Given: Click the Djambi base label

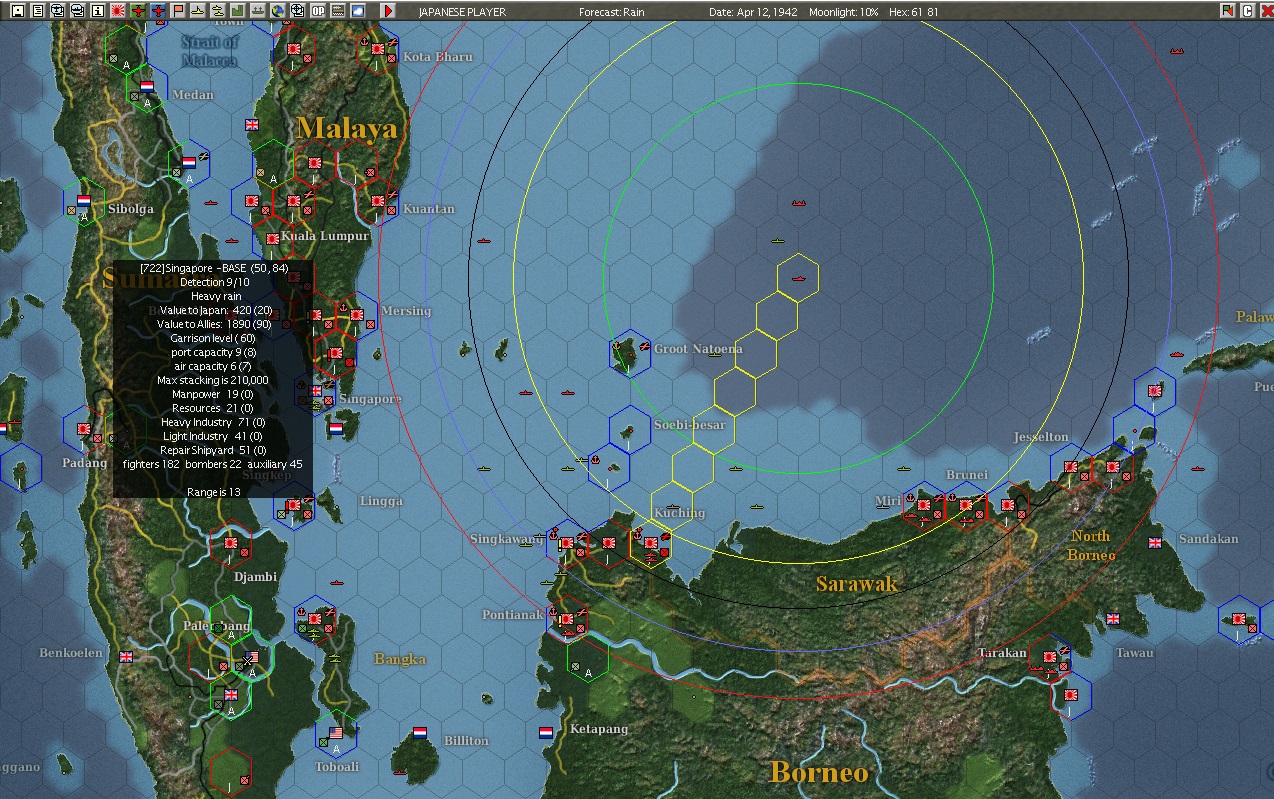Looking at the screenshot, I should coord(255,577).
